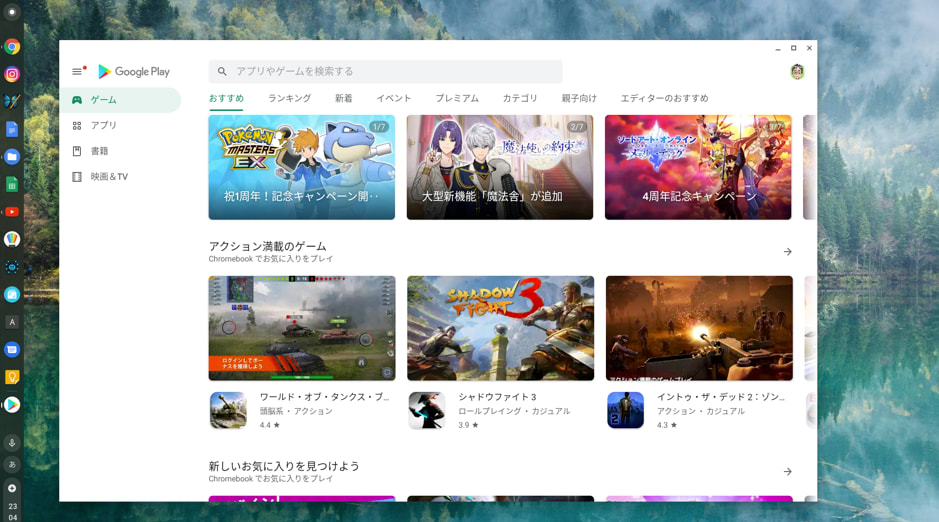This screenshot has height=522, width=939.
Task: Switch to the 親子向け tab
Action: pyautogui.click(x=579, y=98)
